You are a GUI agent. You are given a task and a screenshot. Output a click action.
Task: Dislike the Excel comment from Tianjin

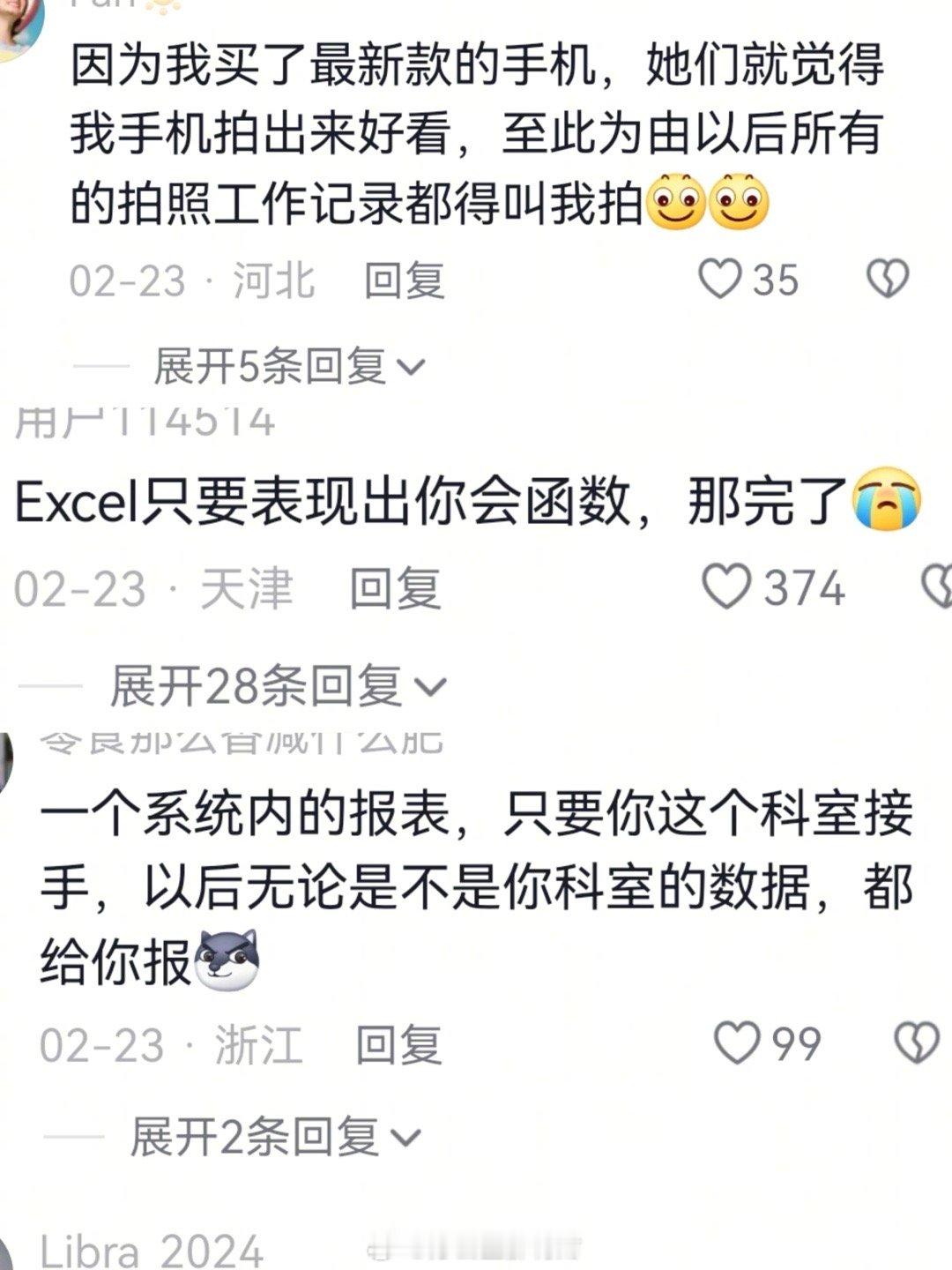(x=936, y=587)
